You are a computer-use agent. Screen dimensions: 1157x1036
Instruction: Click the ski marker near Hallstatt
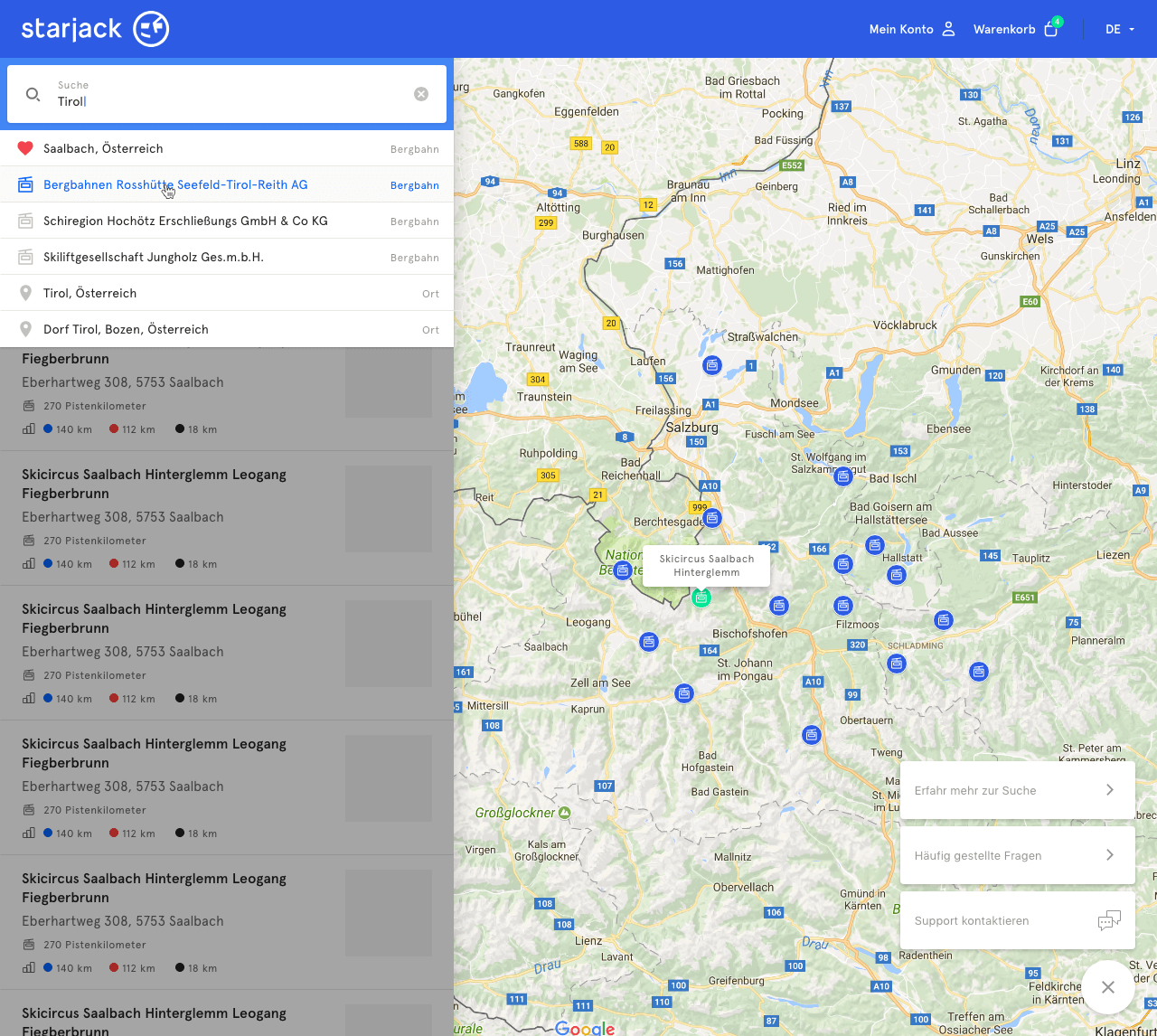point(897,575)
